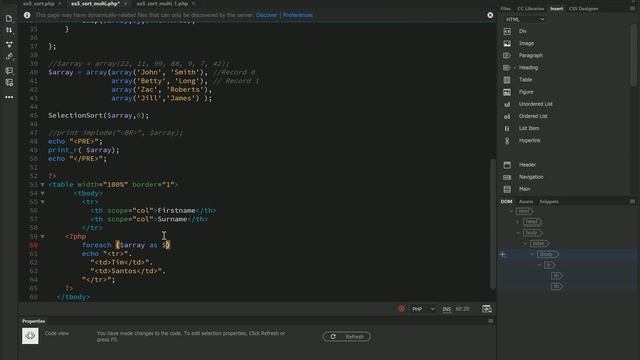Fold code at line 54 tbody tag
The width and height of the screenshot is (640, 360).
click(x=42, y=193)
